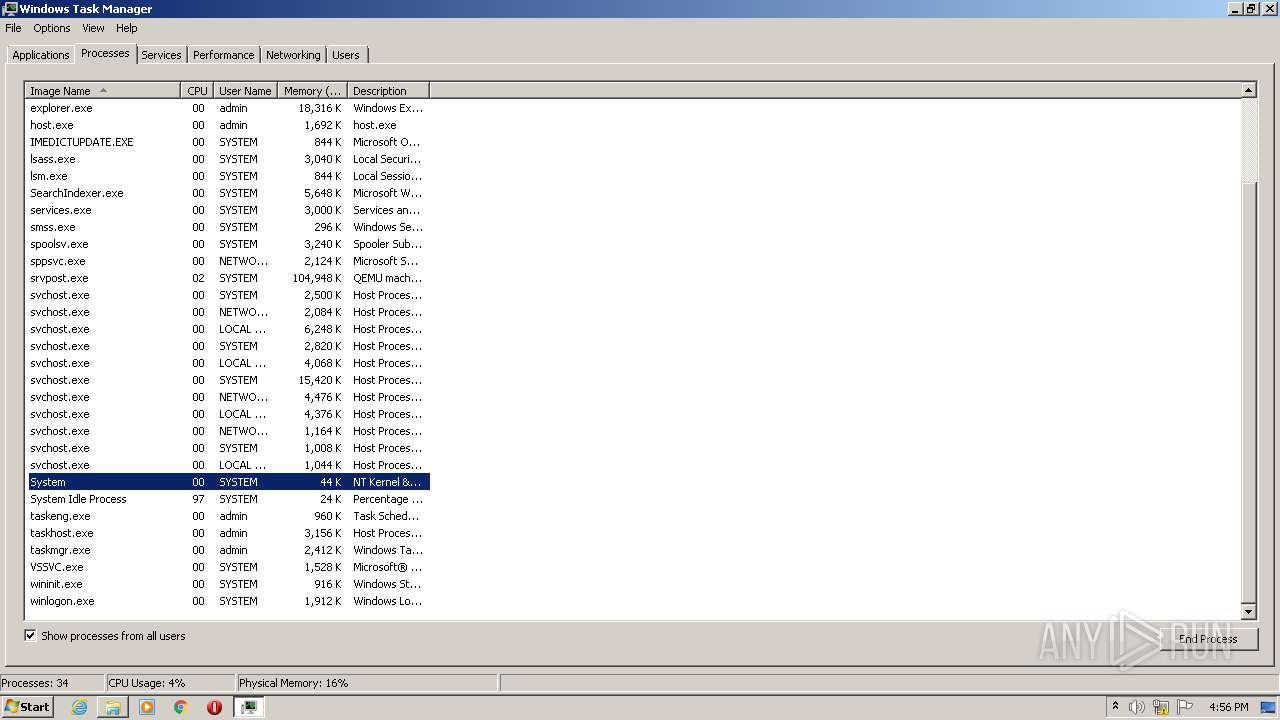Viewport: 1280px width, 720px height.
Task: Select IMEDICTUPDATE.EXE in the list
Action: pyautogui.click(x=228, y=142)
